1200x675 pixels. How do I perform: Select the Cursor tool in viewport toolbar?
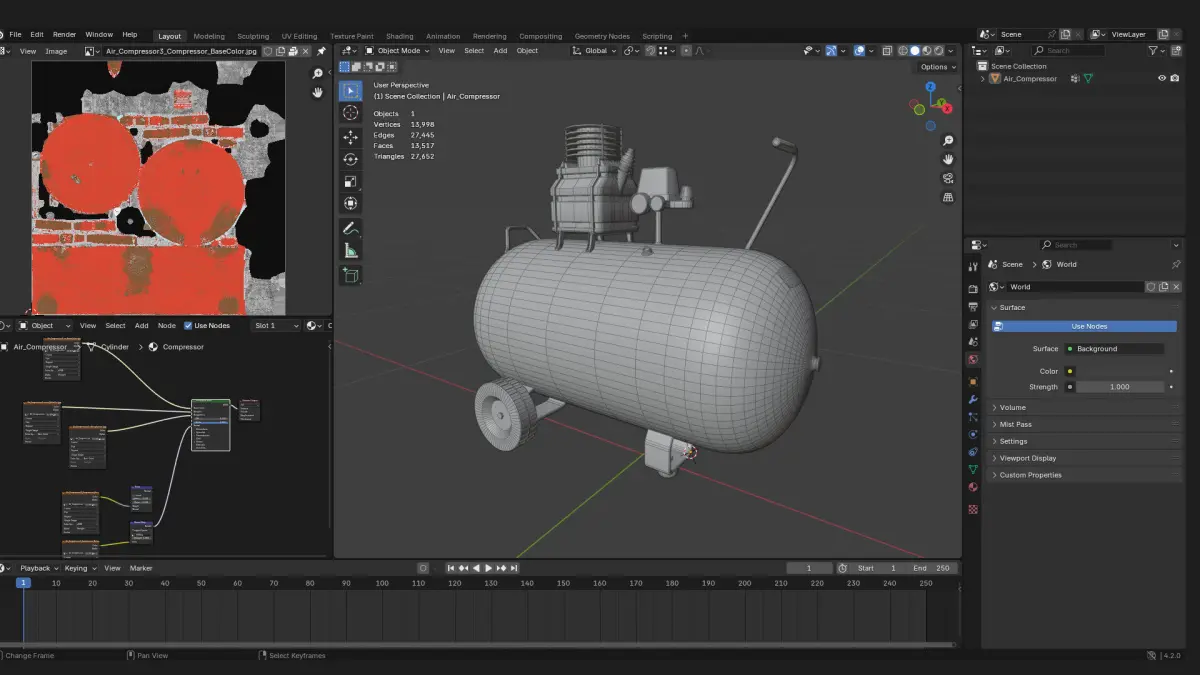coord(350,113)
